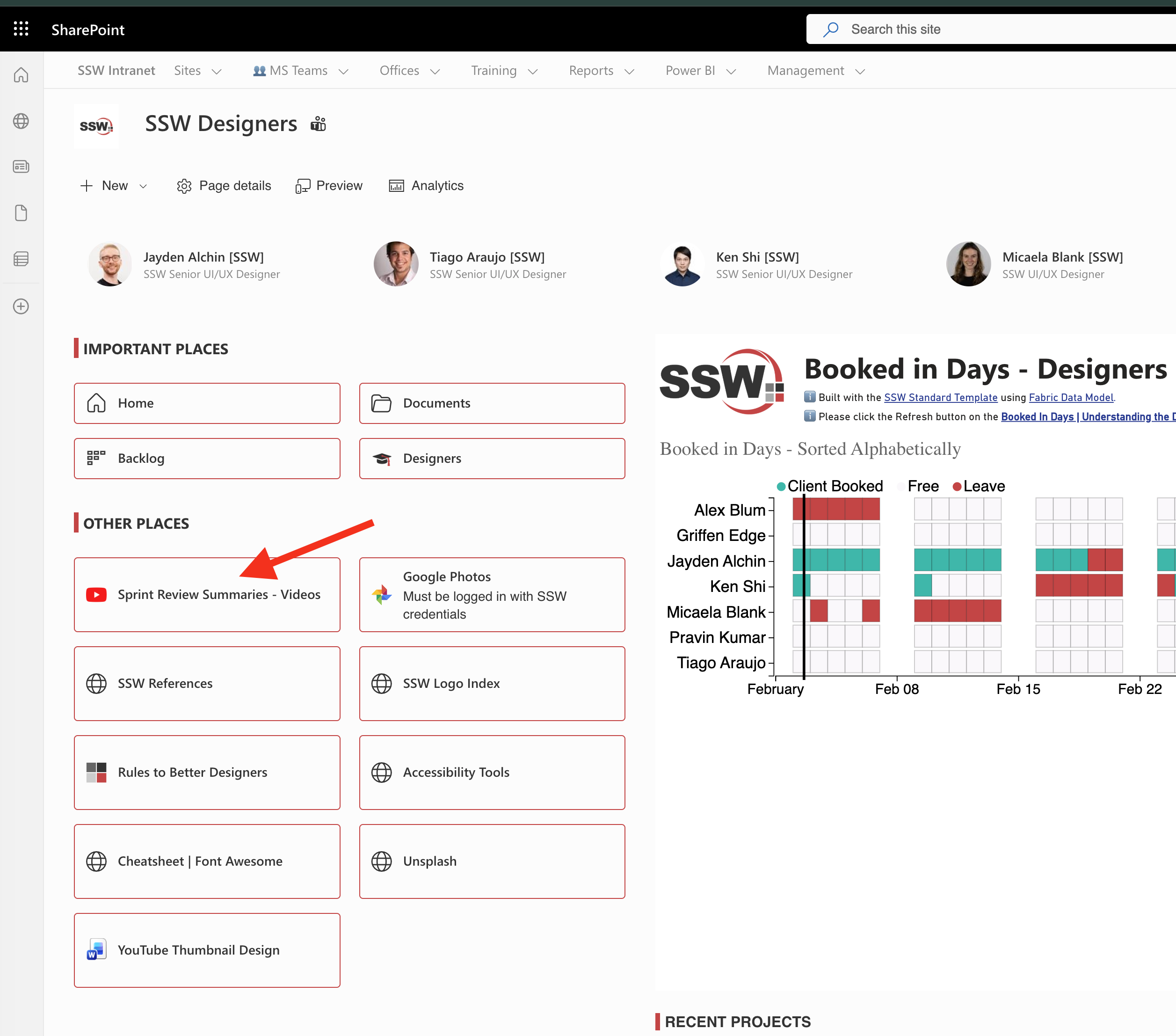This screenshot has width=1176, height=1036.
Task: Open the SSW Standard Template link
Action: point(941,397)
